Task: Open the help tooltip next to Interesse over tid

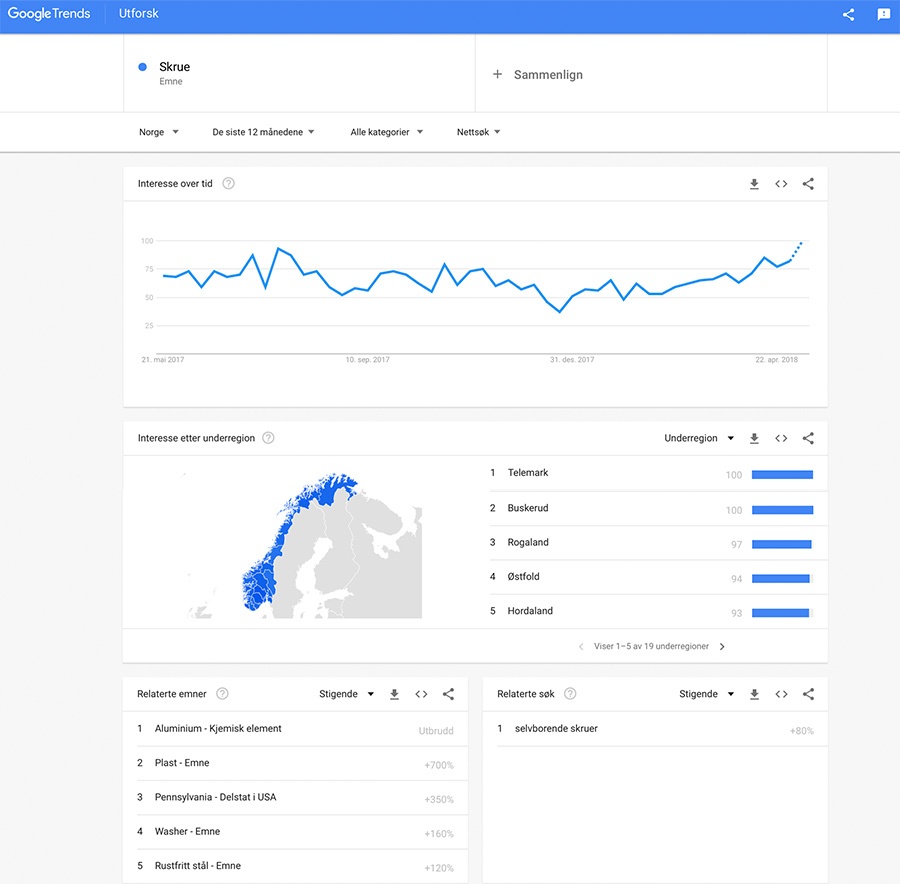Action: pos(228,183)
